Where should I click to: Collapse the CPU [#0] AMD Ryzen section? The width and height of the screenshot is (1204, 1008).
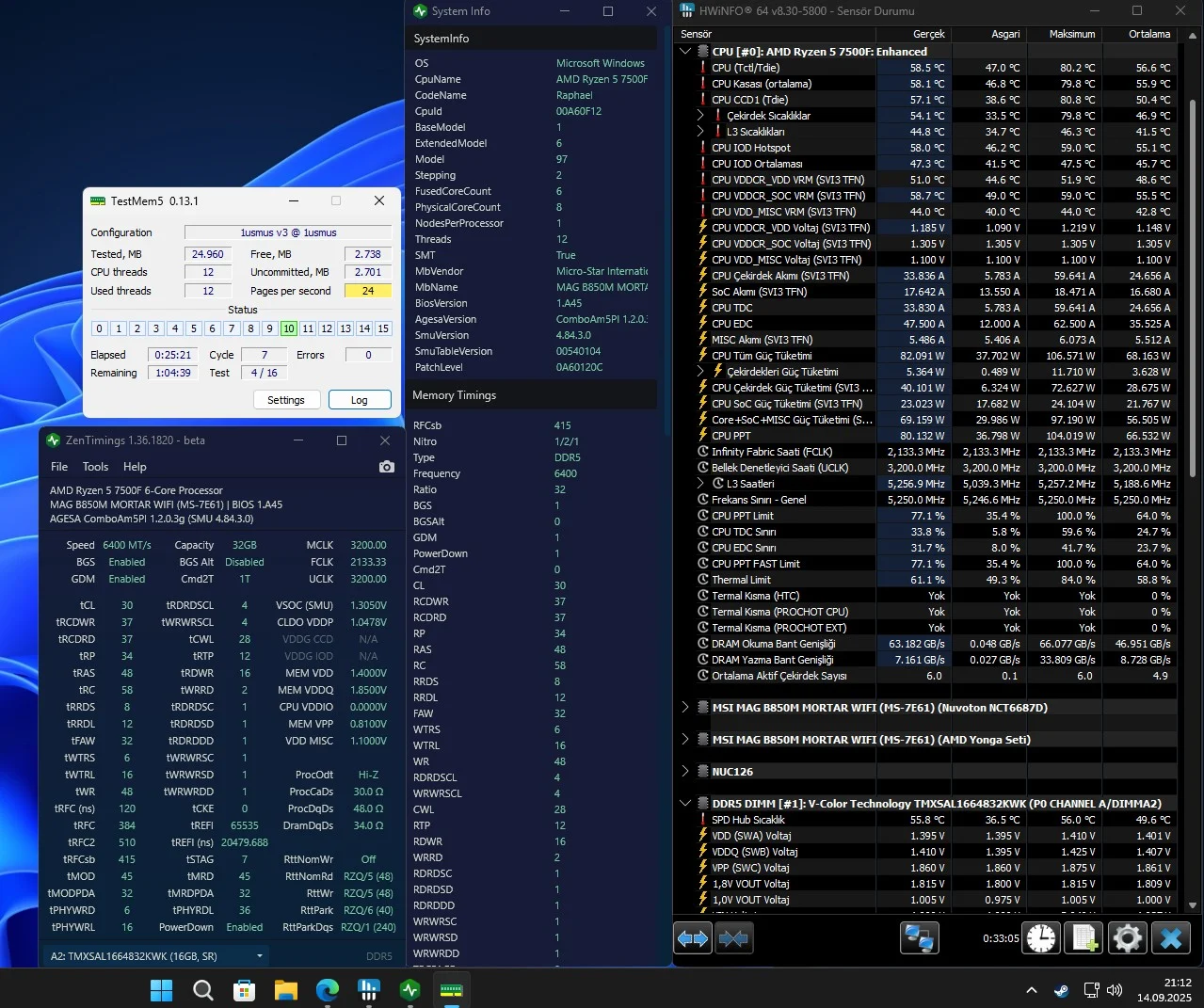tap(685, 52)
